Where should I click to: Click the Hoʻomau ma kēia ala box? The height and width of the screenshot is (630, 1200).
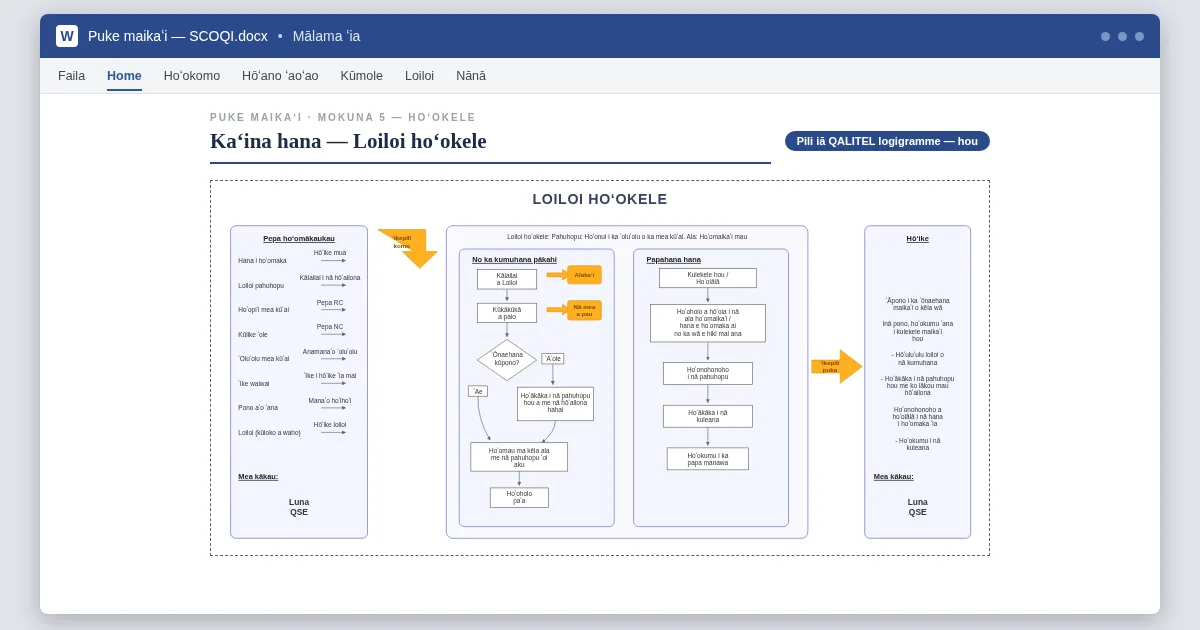tap(519, 457)
